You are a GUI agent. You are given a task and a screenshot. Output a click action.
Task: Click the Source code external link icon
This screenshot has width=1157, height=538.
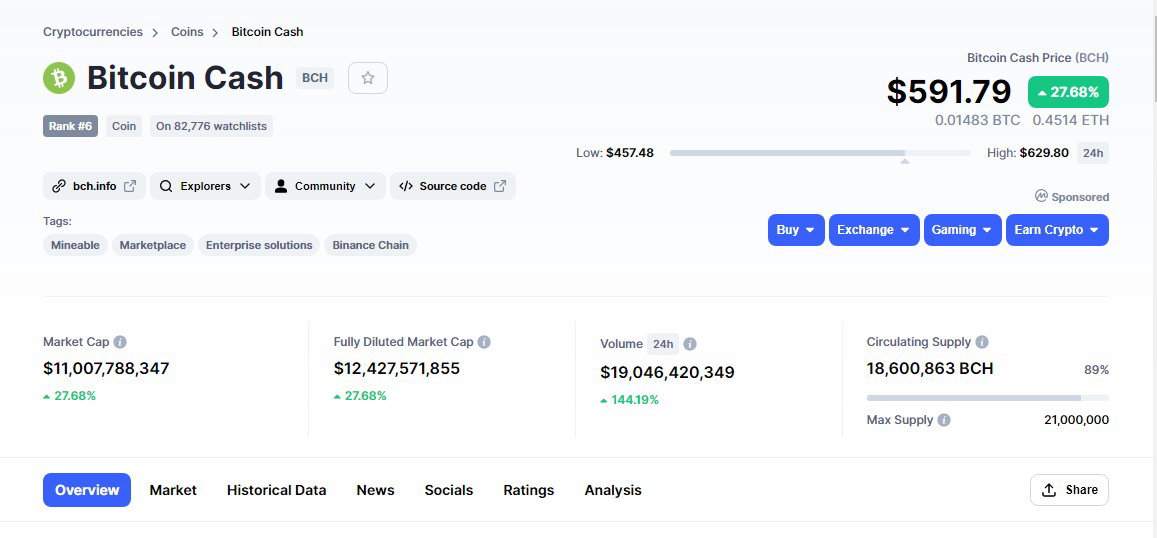point(500,186)
